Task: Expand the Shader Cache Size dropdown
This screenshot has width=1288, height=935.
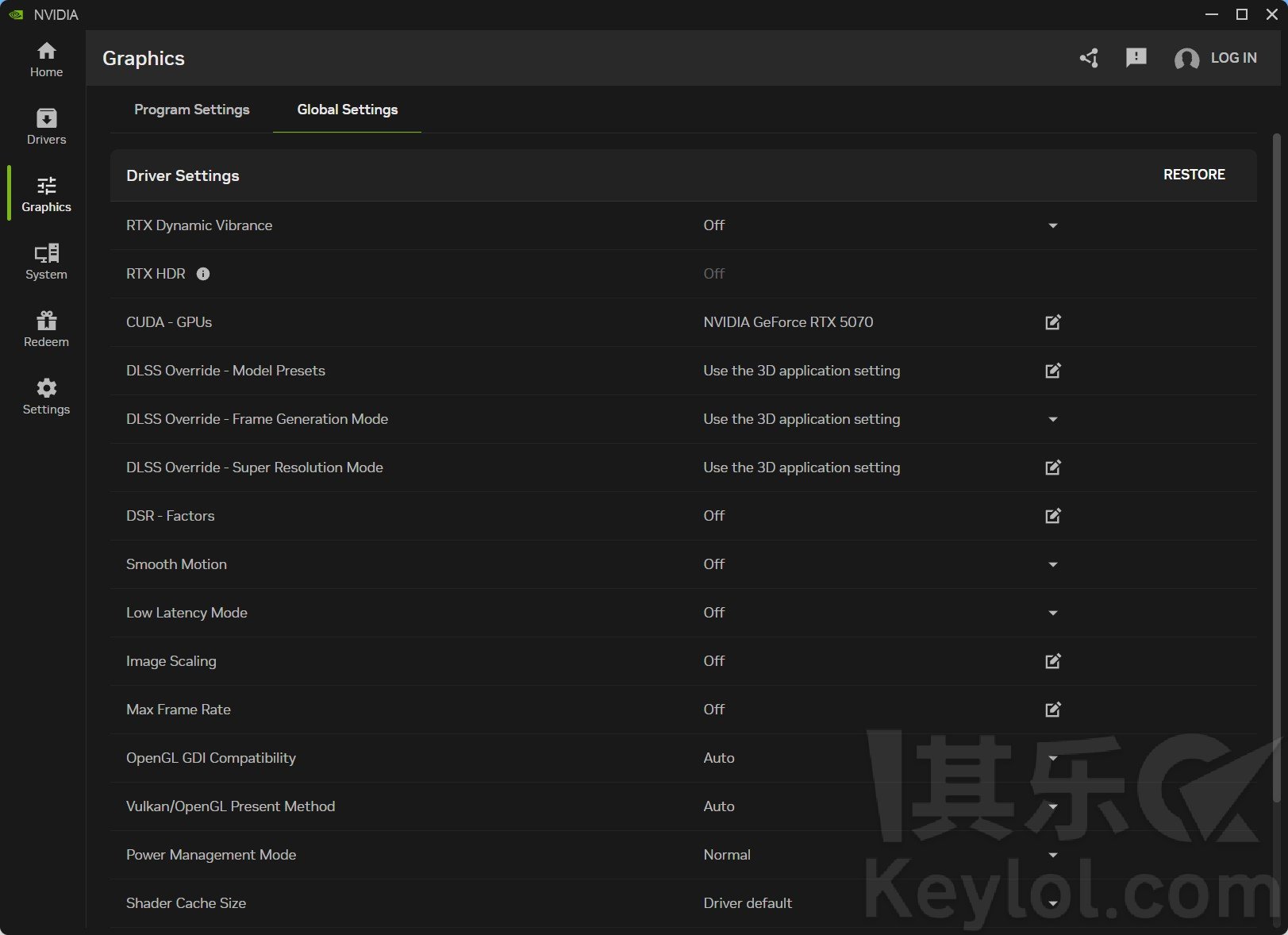Action: (x=1053, y=903)
